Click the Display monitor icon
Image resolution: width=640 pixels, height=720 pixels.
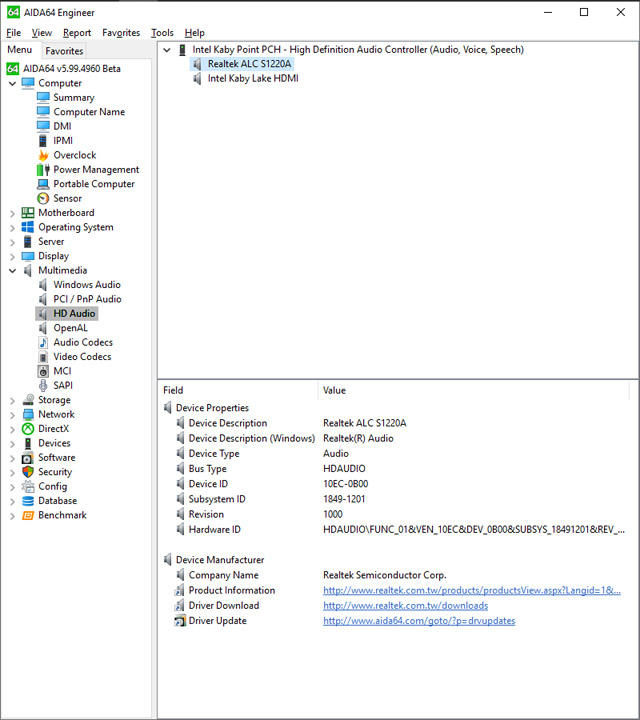click(28, 256)
